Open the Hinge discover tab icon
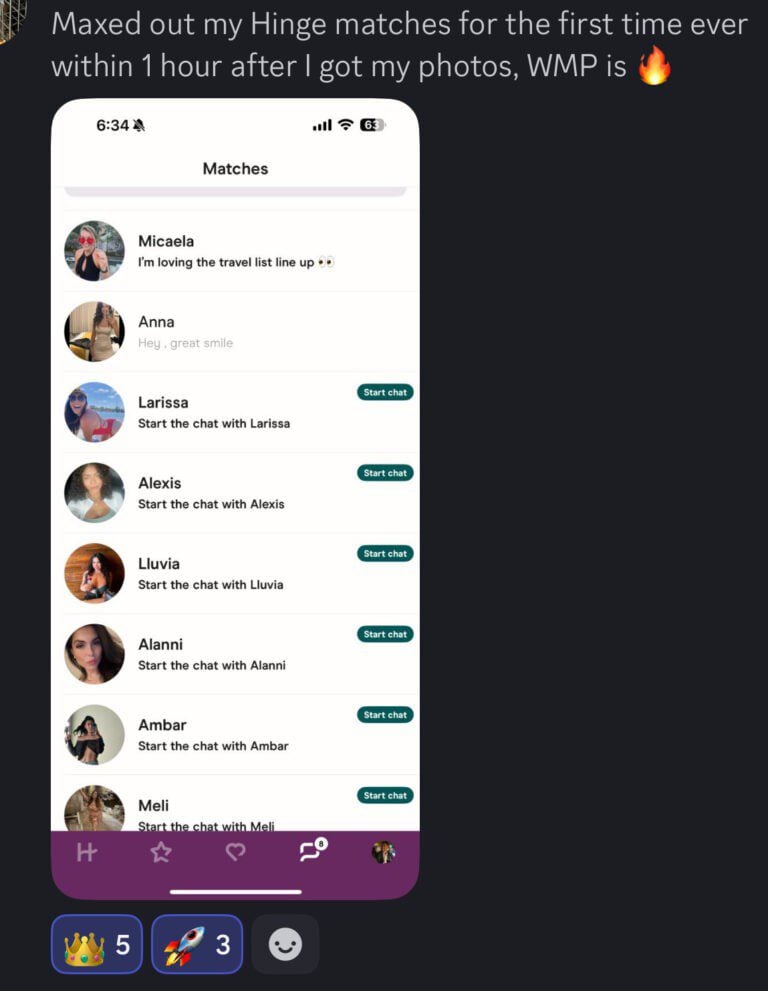768x991 pixels. coord(87,853)
